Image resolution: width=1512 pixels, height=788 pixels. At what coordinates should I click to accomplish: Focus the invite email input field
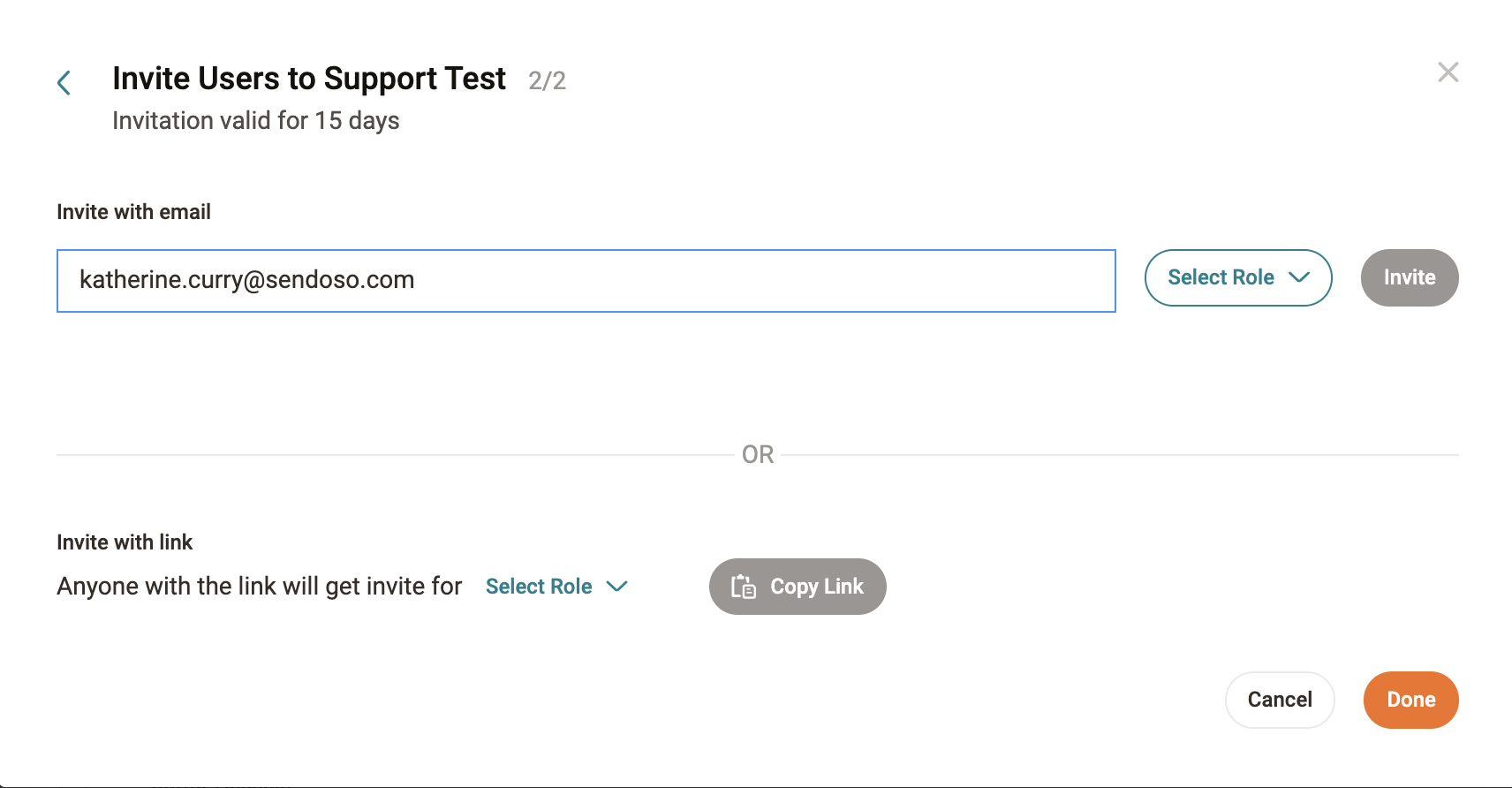[x=586, y=281]
